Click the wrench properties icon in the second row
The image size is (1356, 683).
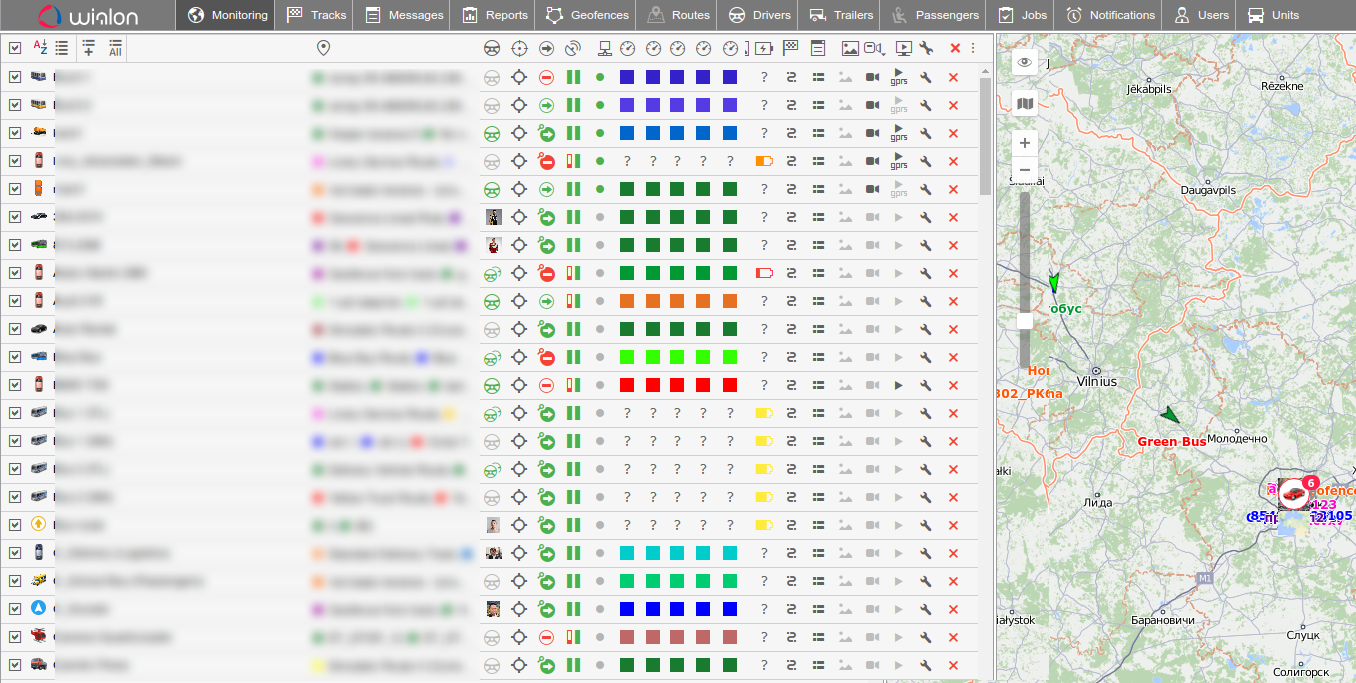click(926, 105)
